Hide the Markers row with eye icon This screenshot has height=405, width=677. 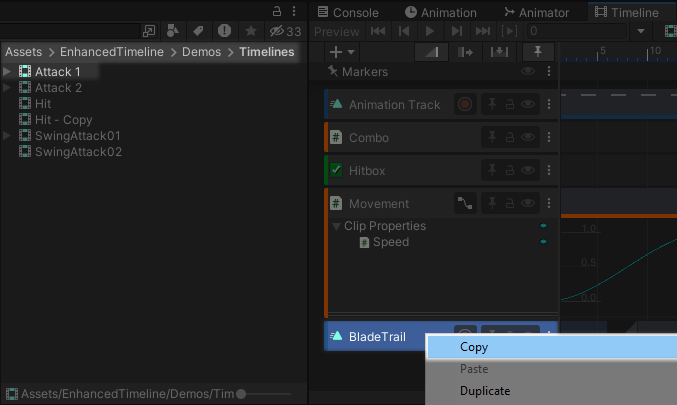(529, 72)
